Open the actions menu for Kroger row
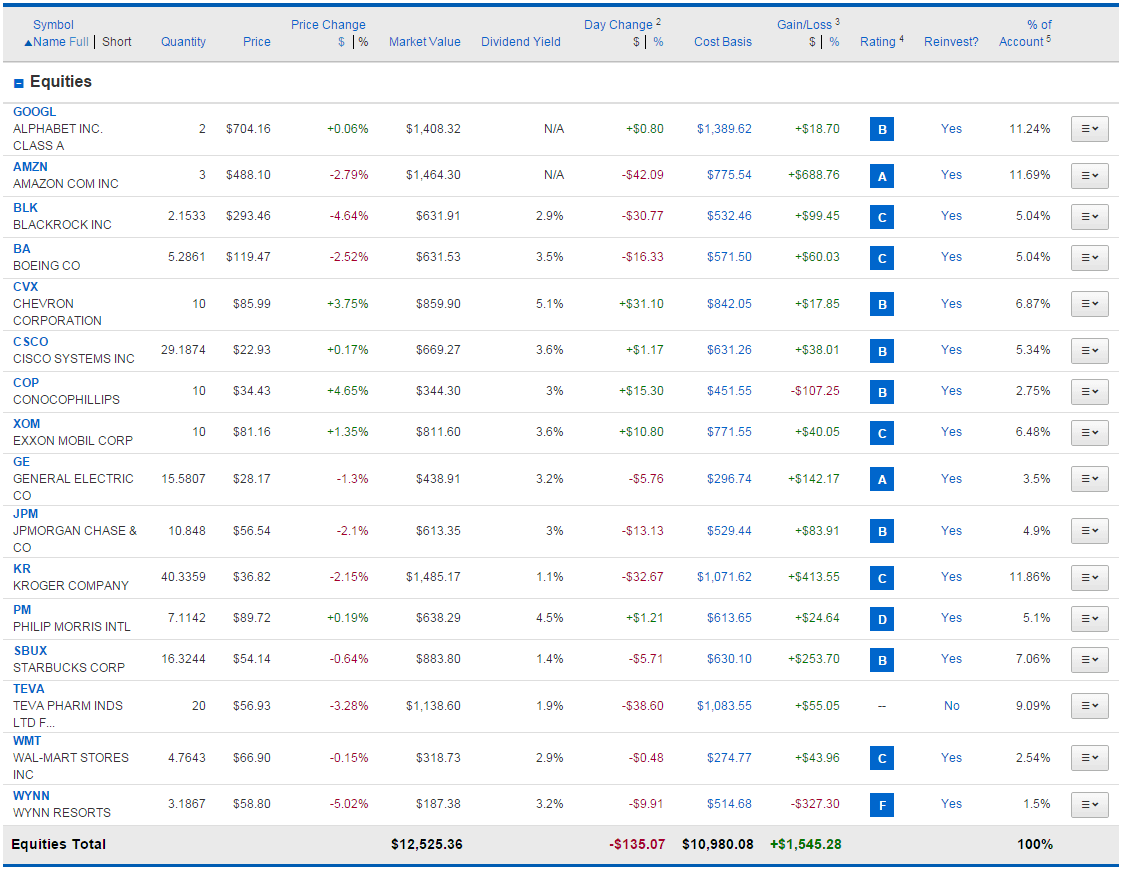The image size is (1121, 869). (1090, 577)
